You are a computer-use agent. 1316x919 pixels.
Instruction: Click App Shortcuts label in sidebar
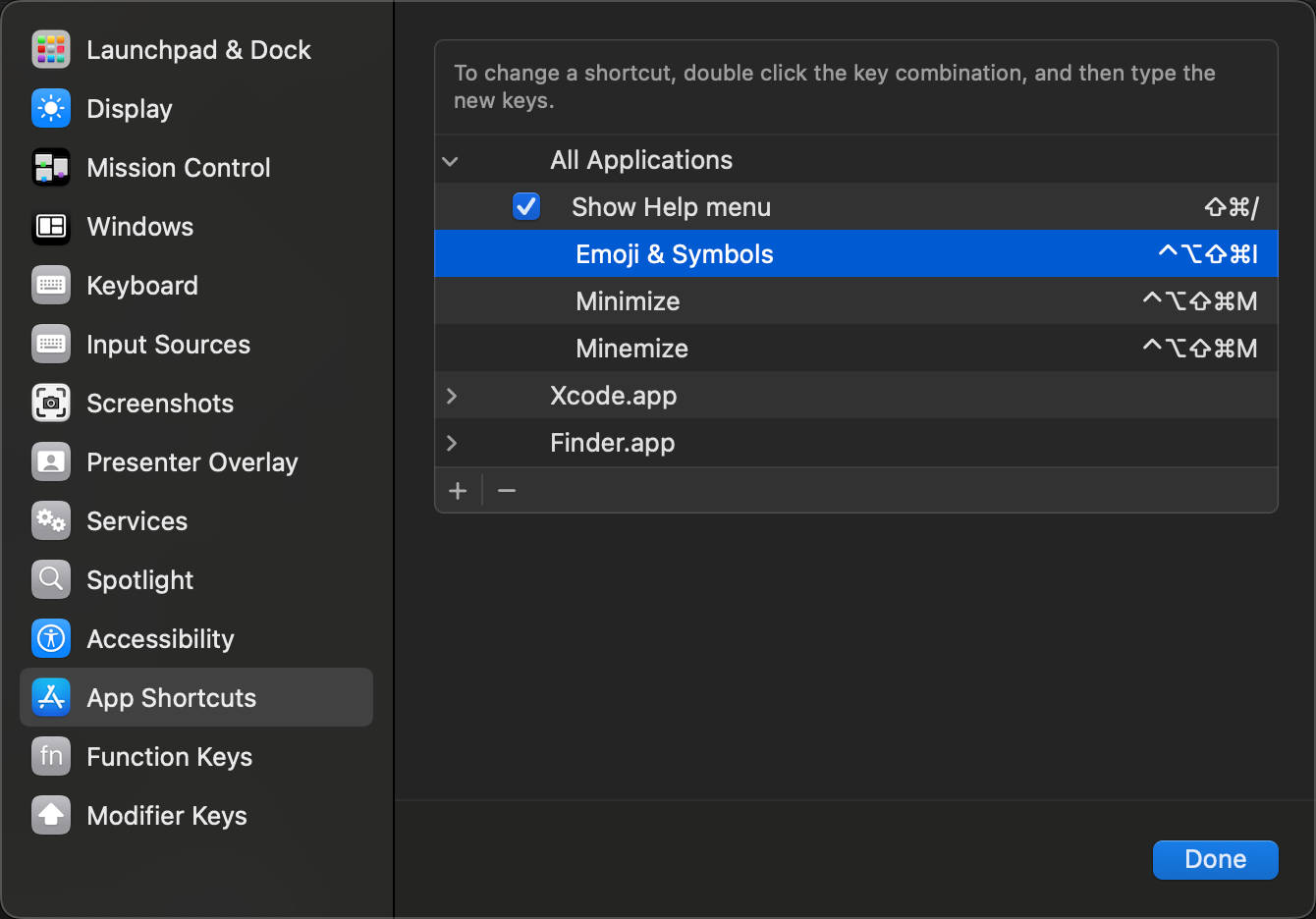coord(172,698)
